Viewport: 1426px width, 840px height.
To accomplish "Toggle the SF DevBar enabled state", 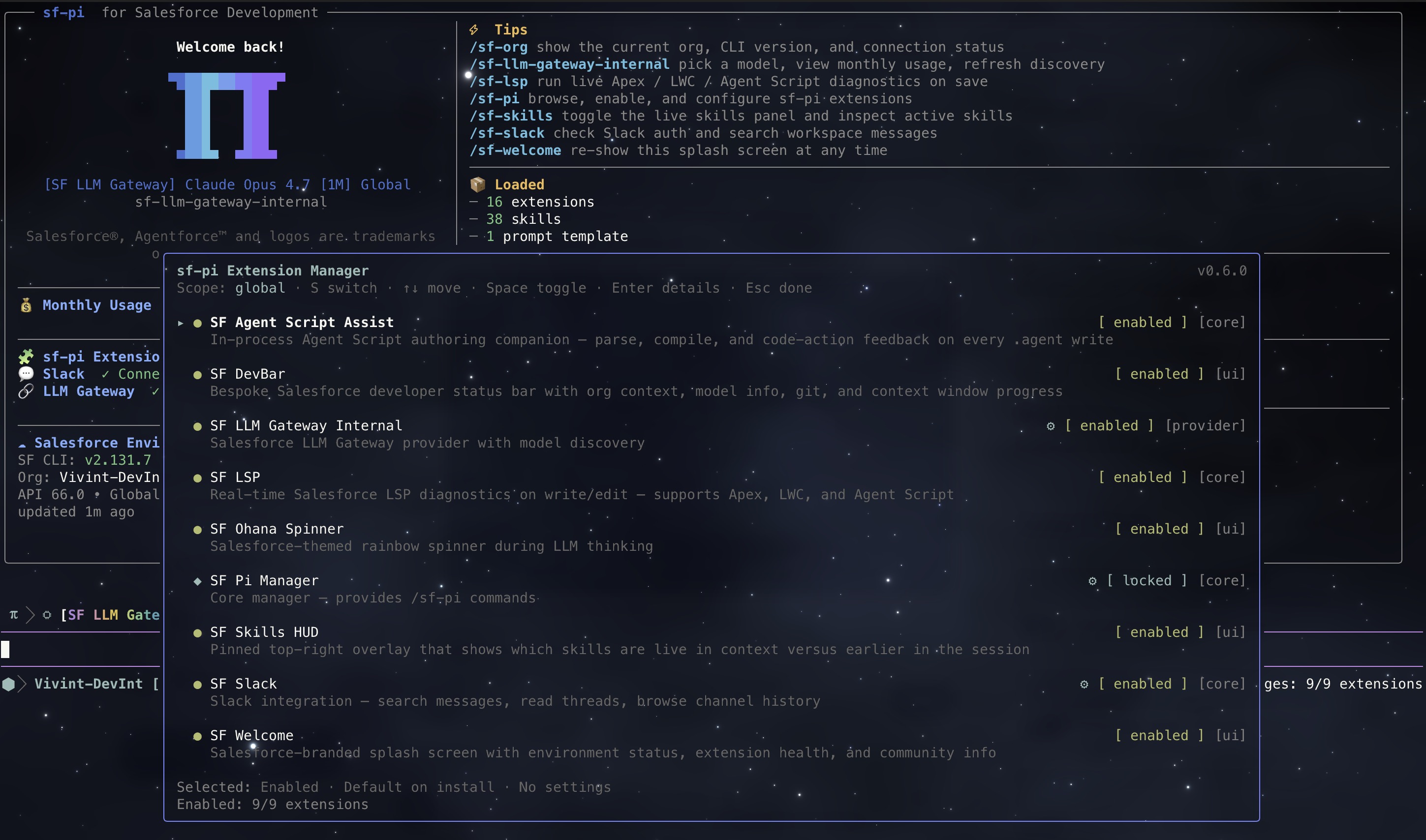I will pyautogui.click(x=1159, y=374).
